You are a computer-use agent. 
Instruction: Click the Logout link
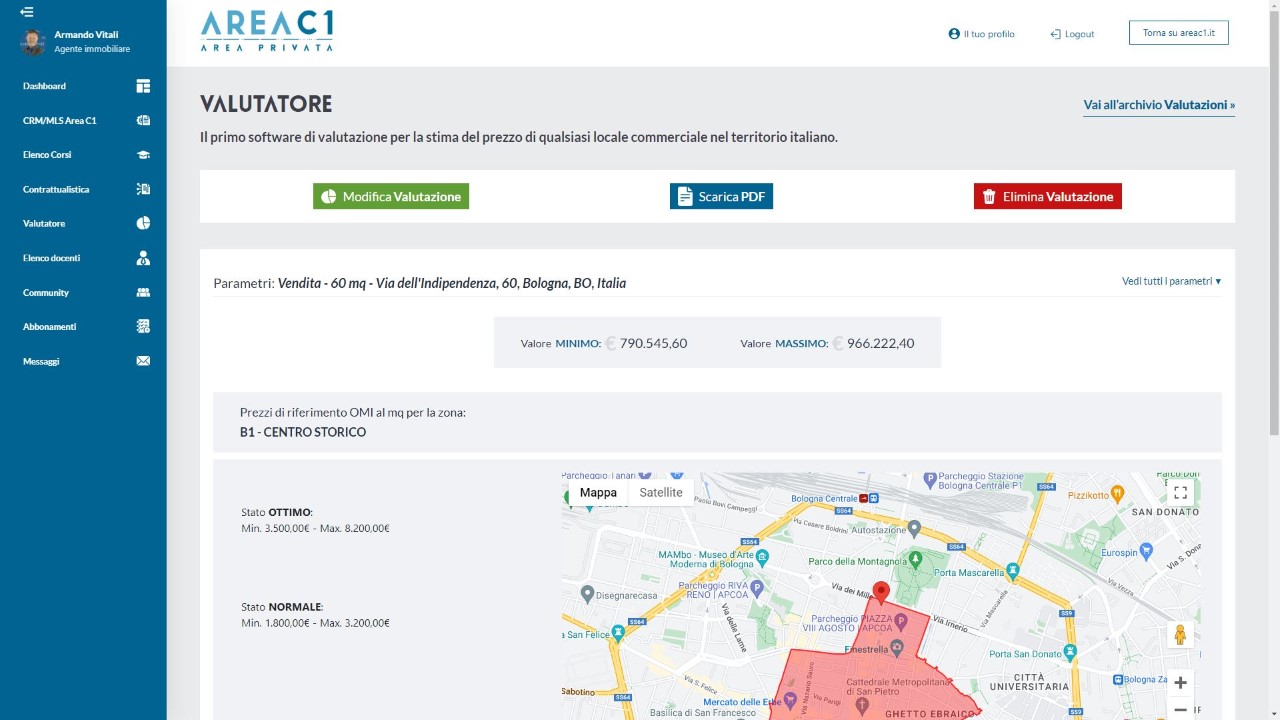point(1072,34)
